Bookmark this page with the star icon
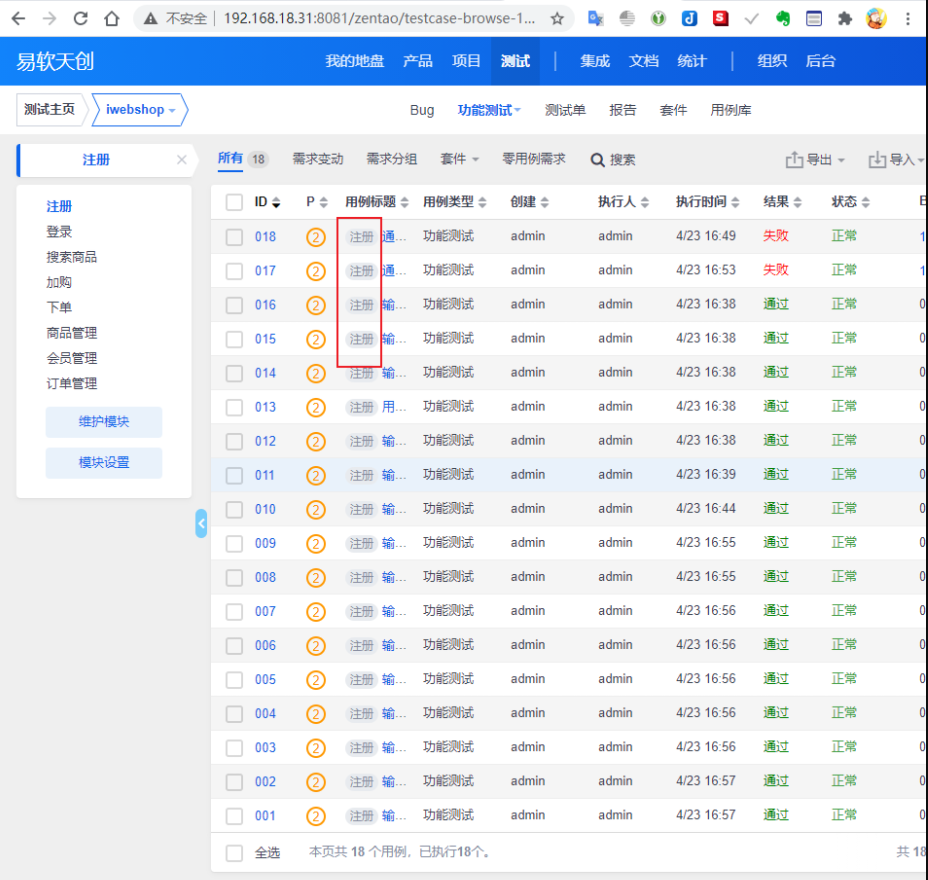Image resolution: width=928 pixels, height=880 pixels. point(557,18)
